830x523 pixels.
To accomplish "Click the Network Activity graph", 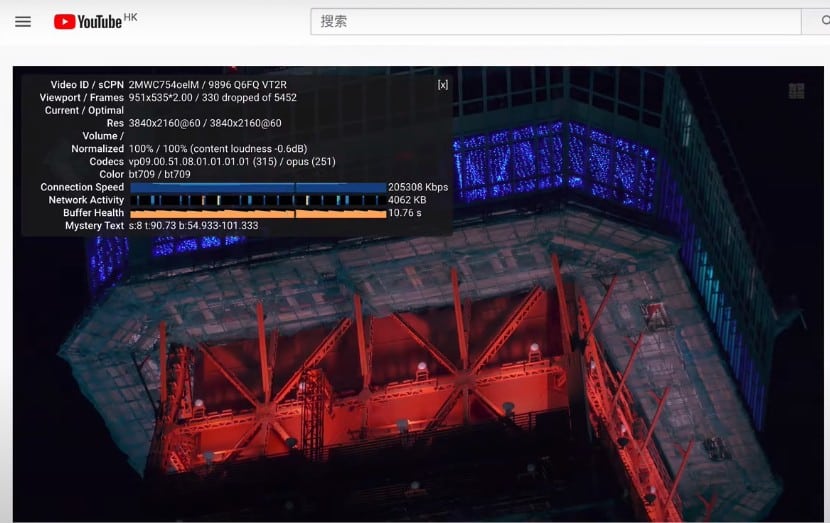I will pos(258,200).
